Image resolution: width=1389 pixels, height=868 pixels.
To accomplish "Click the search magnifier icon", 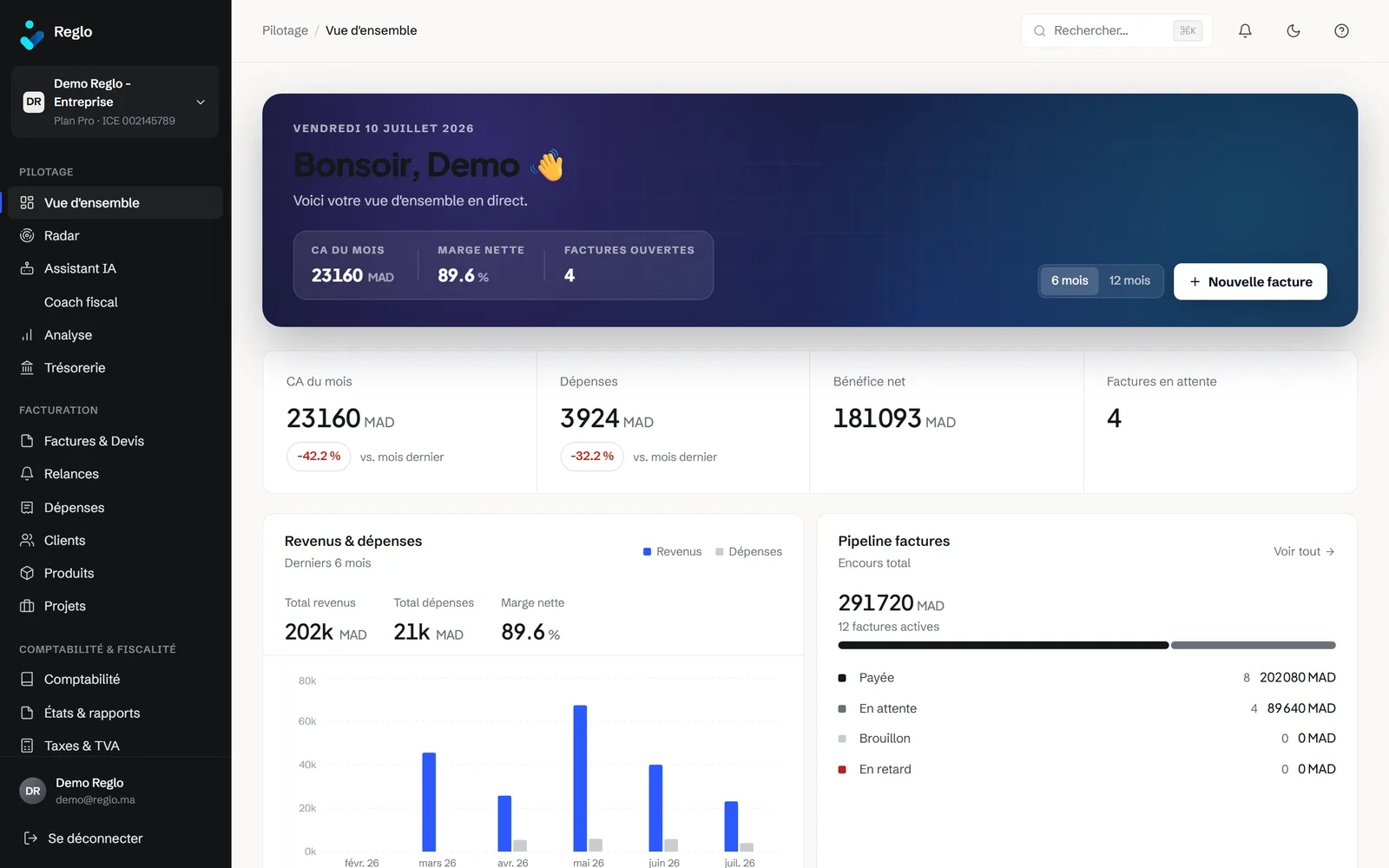I will pos(1039,31).
